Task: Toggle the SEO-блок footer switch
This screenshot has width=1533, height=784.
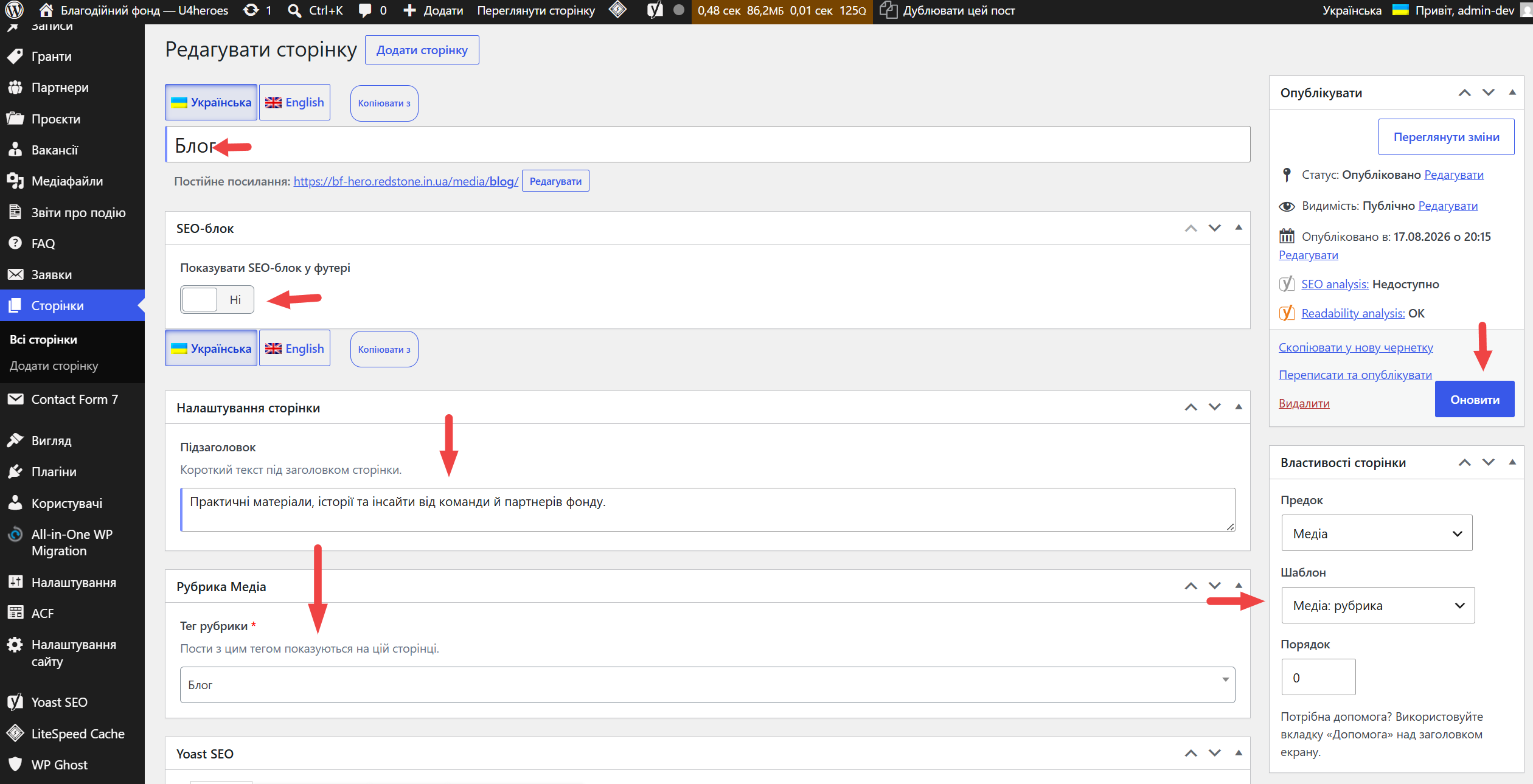Action: 217,299
